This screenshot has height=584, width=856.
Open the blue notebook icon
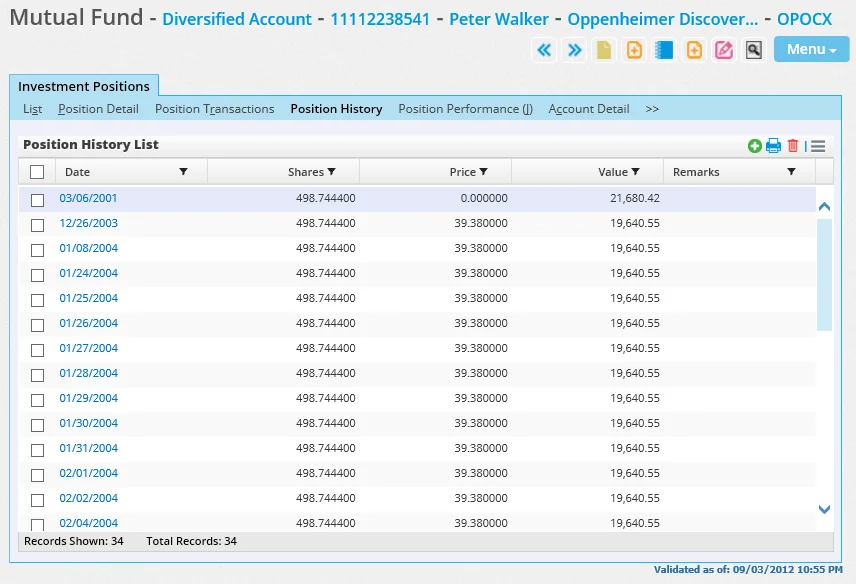(664, 50)
